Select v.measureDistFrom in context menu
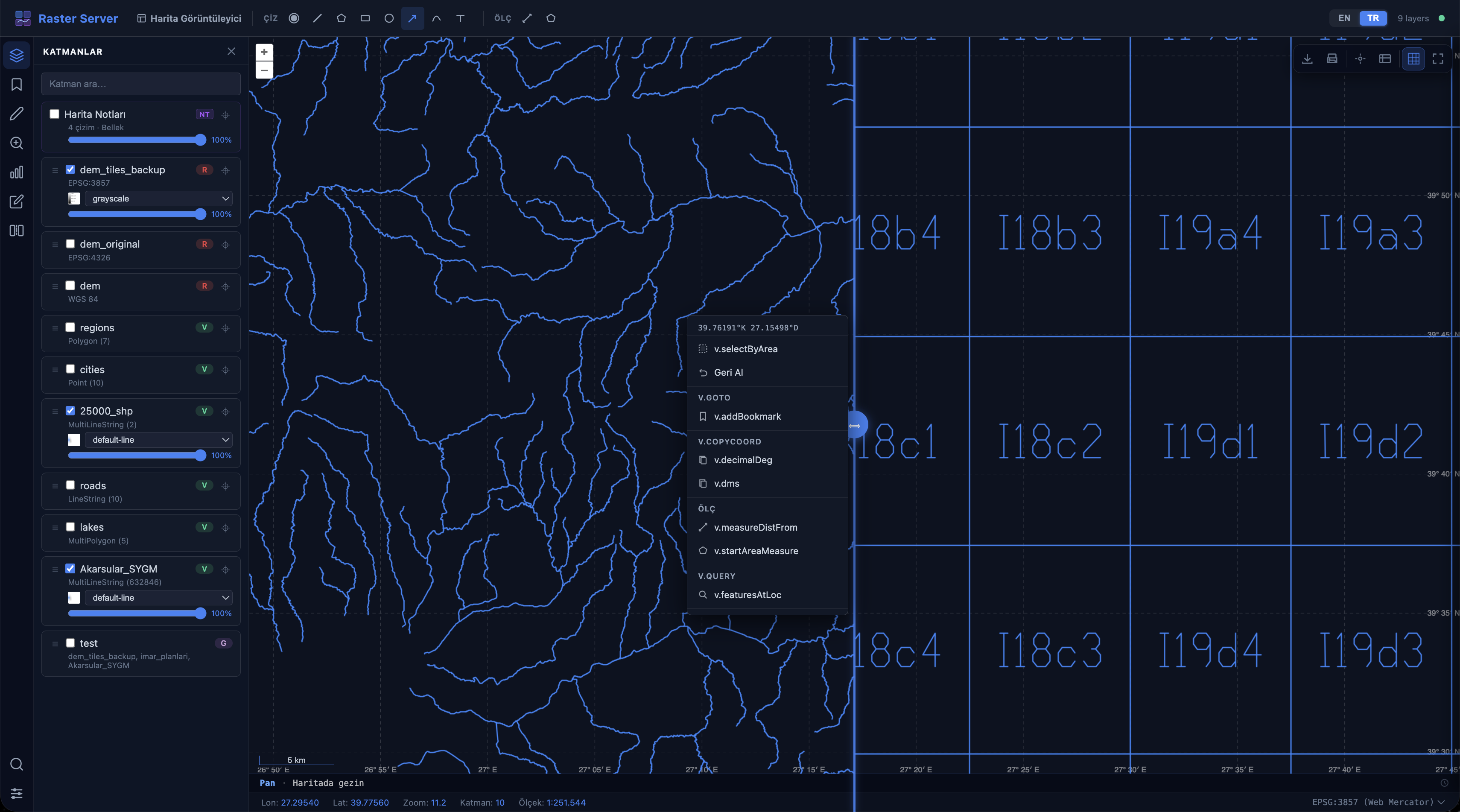1460x812 pixels. click(755, 528)
